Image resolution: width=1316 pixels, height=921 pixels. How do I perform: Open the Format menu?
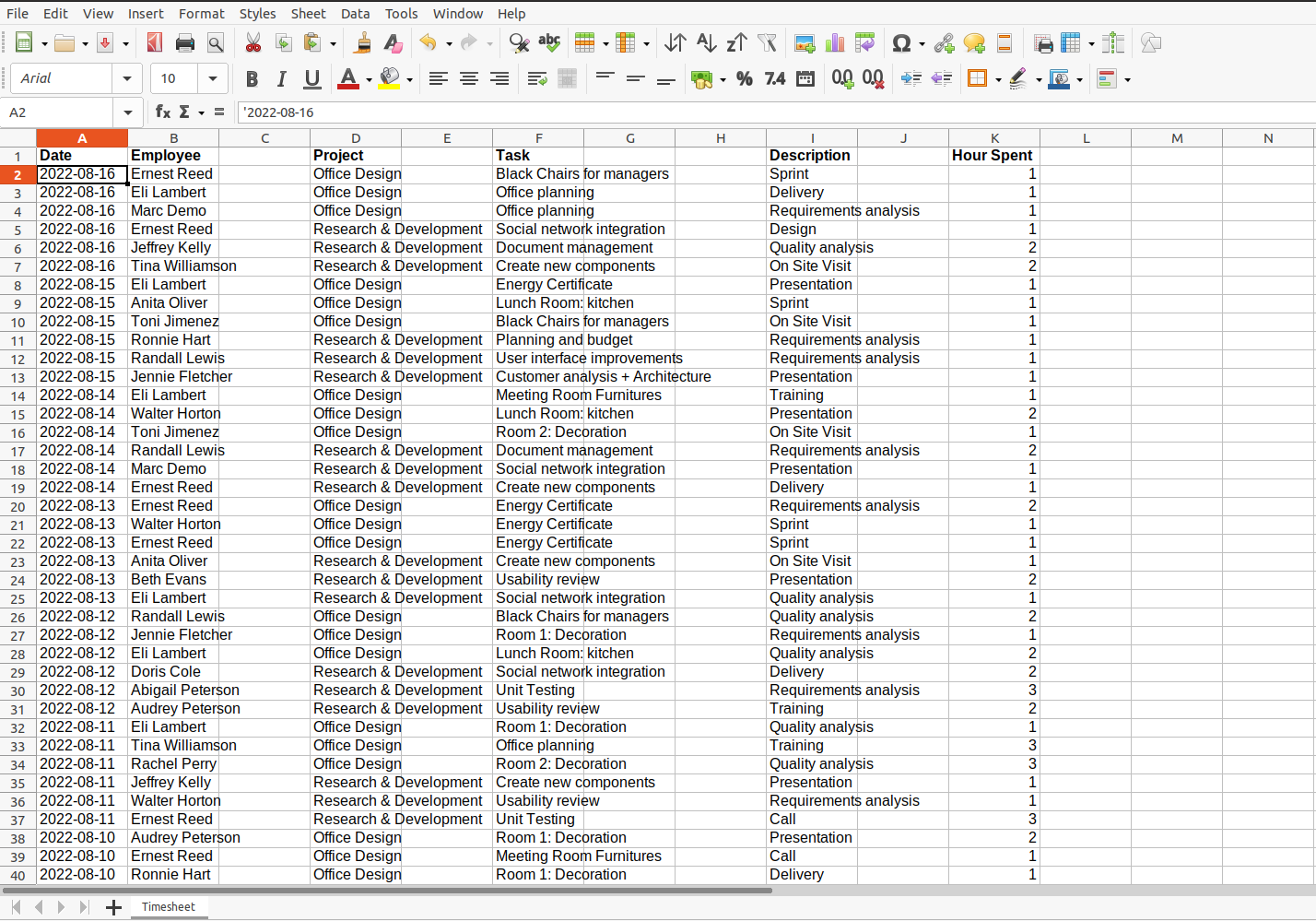click(202, 13)
